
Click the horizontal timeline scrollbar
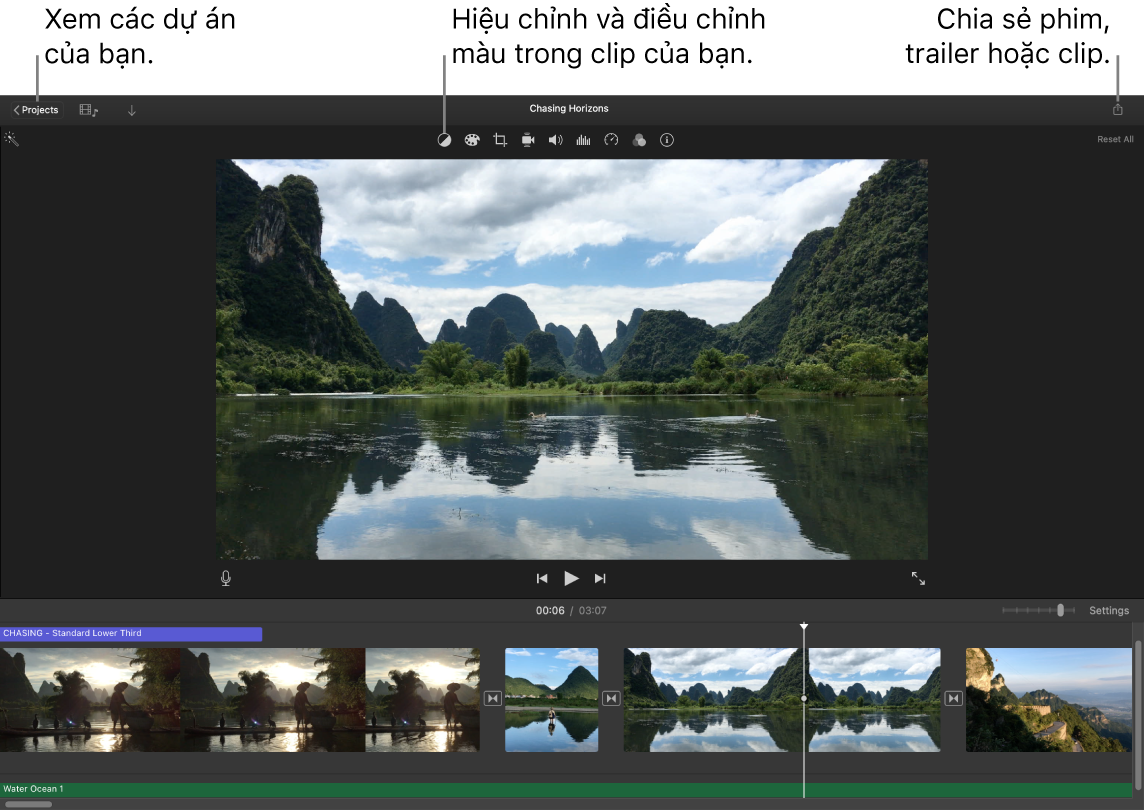28,804
